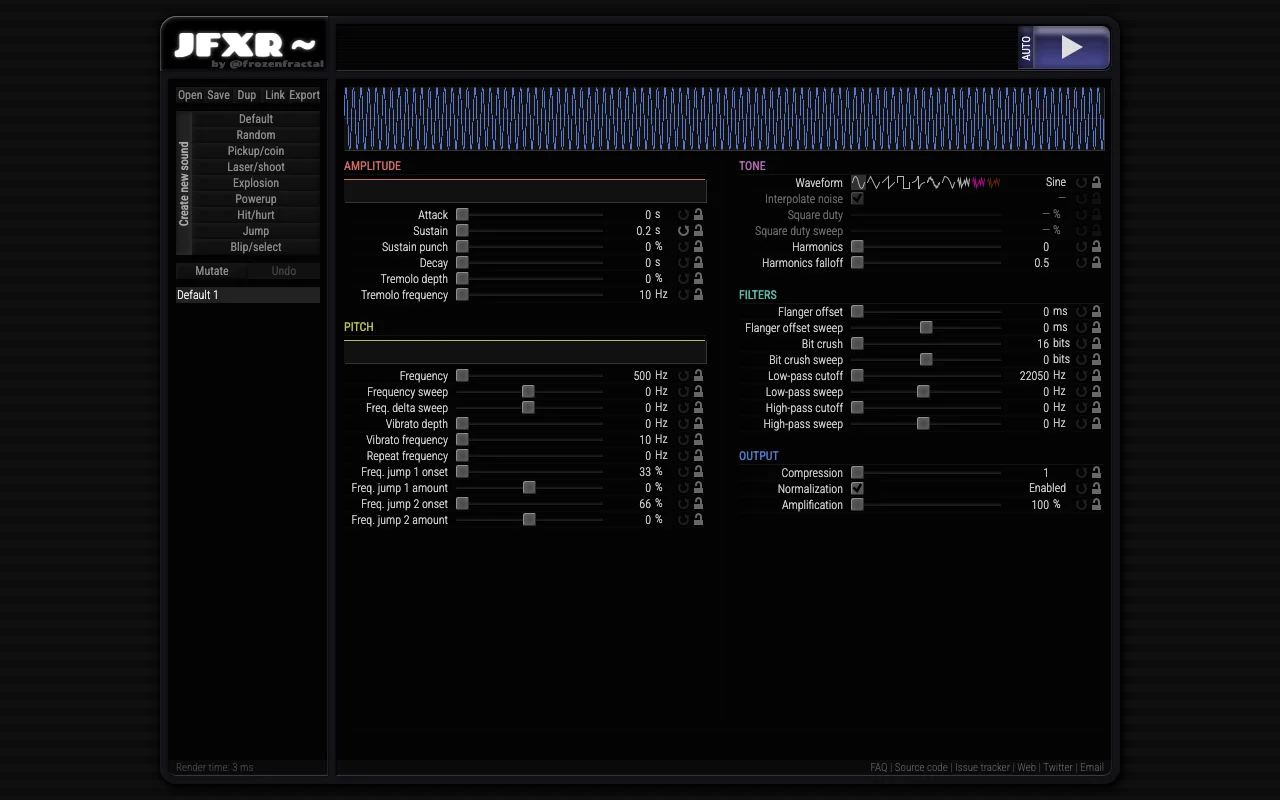This screenshot has height=800, width=1280.
Task: Create a new Explosion sound
Action: 256,183
